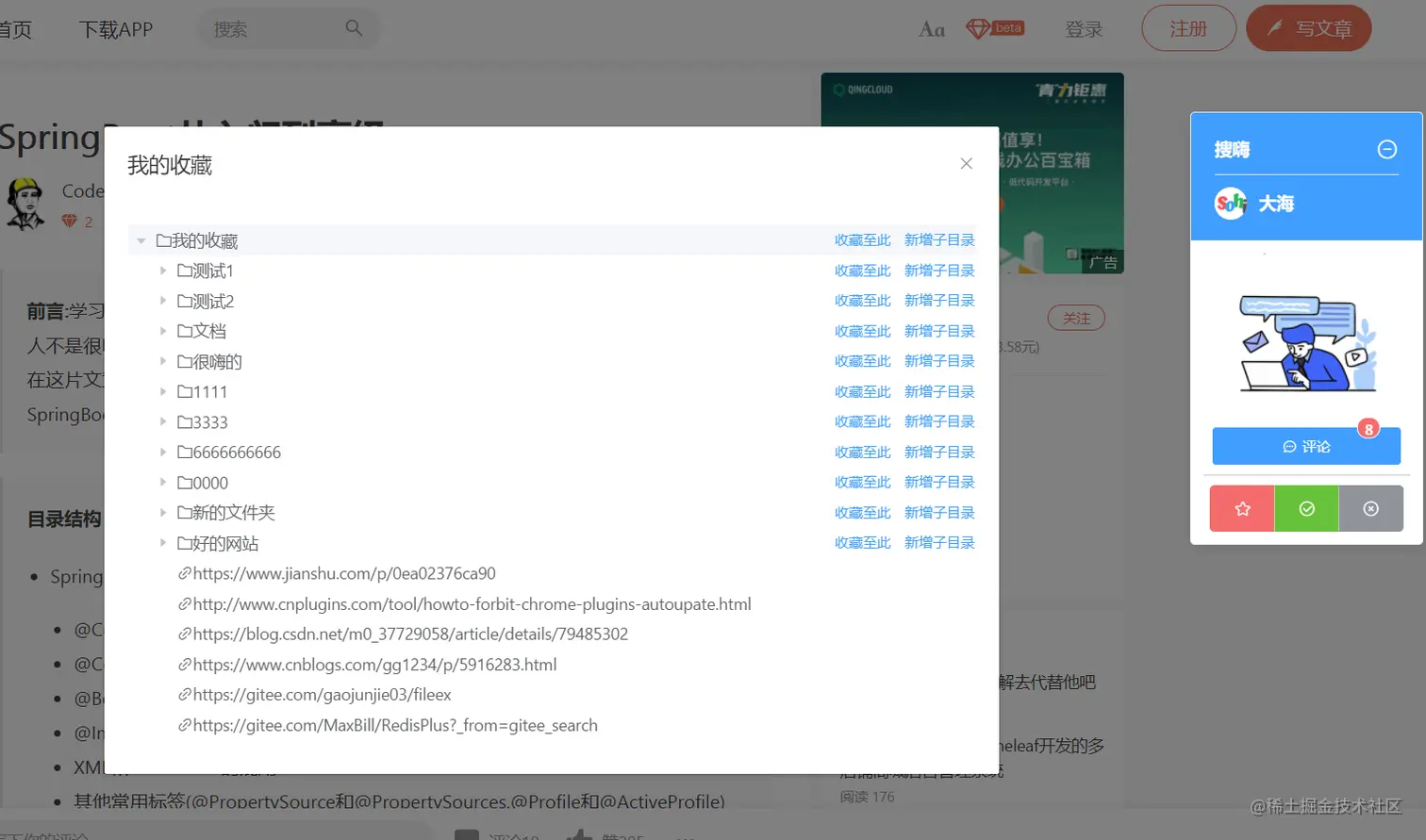1426x840 pixels.
Task: Select the 6666666666 folder
Action: click(x=229, y=453)
